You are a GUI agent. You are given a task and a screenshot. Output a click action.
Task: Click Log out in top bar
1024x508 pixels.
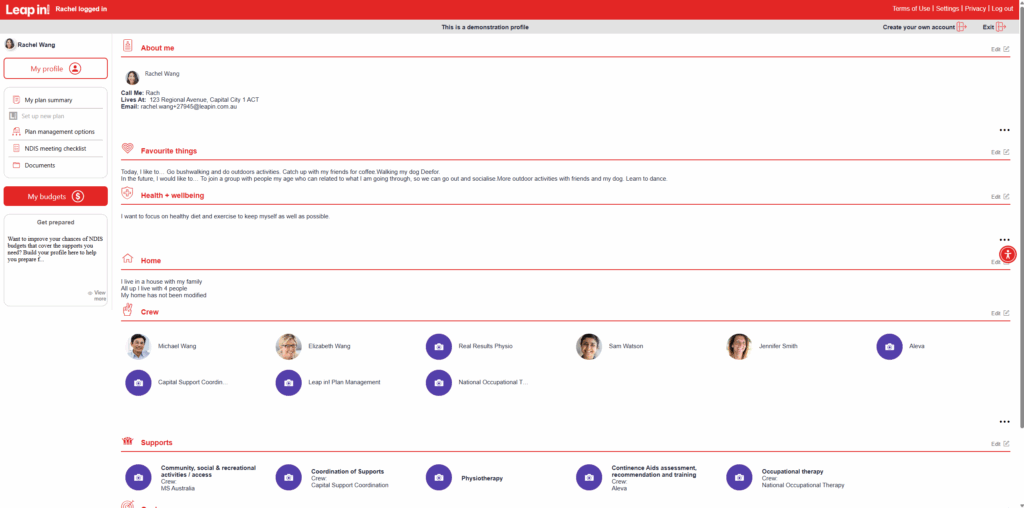pyautogui.click(x=1001, y=8)
